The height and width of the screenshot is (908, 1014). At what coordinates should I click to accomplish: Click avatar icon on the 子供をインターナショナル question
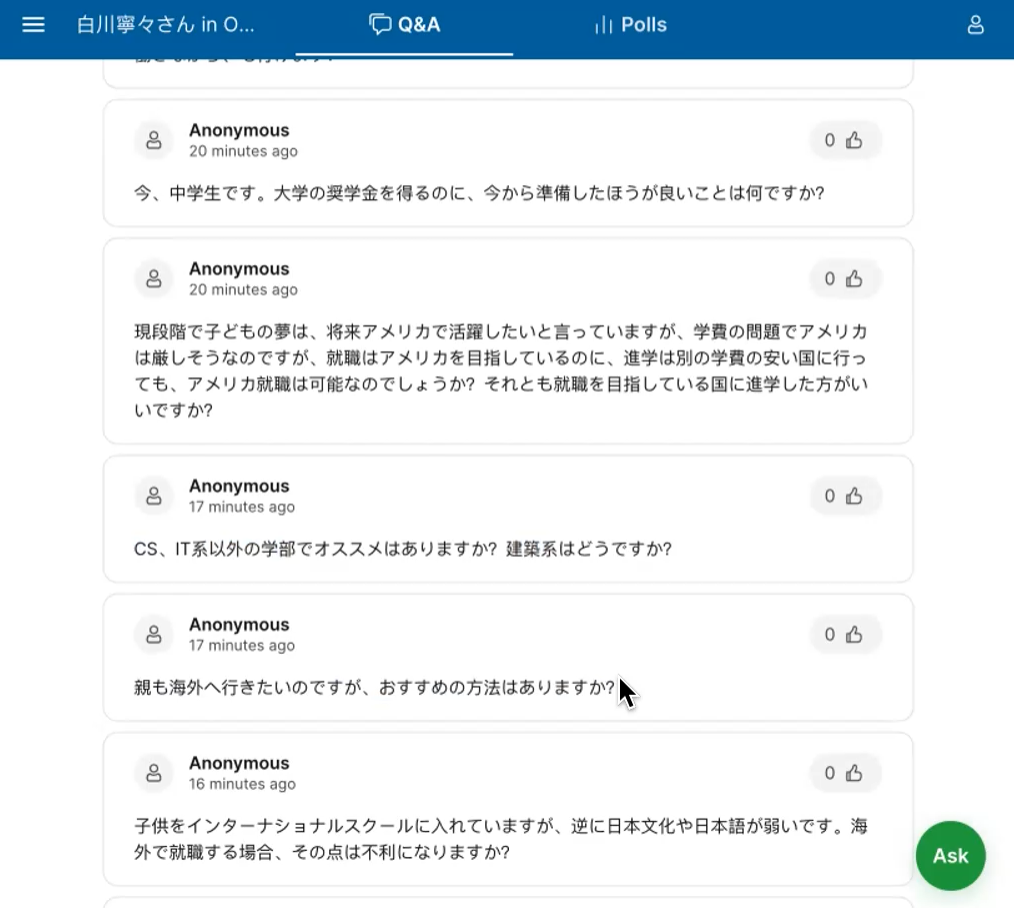pos(154,772)
